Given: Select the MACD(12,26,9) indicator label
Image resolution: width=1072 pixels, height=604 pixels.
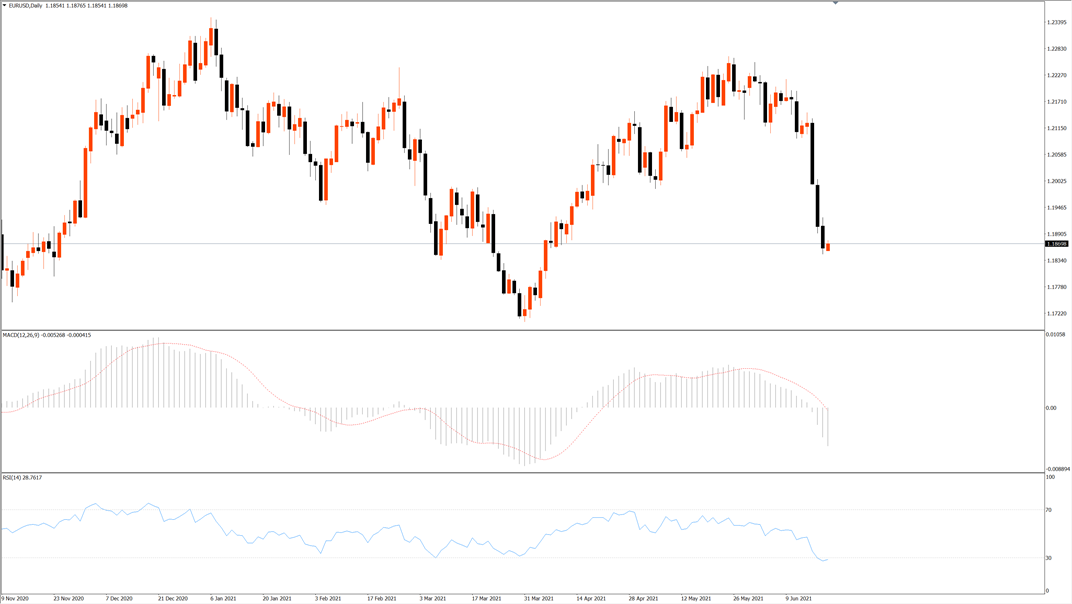Looking at the screenshot, I should [x=21, y=335].
